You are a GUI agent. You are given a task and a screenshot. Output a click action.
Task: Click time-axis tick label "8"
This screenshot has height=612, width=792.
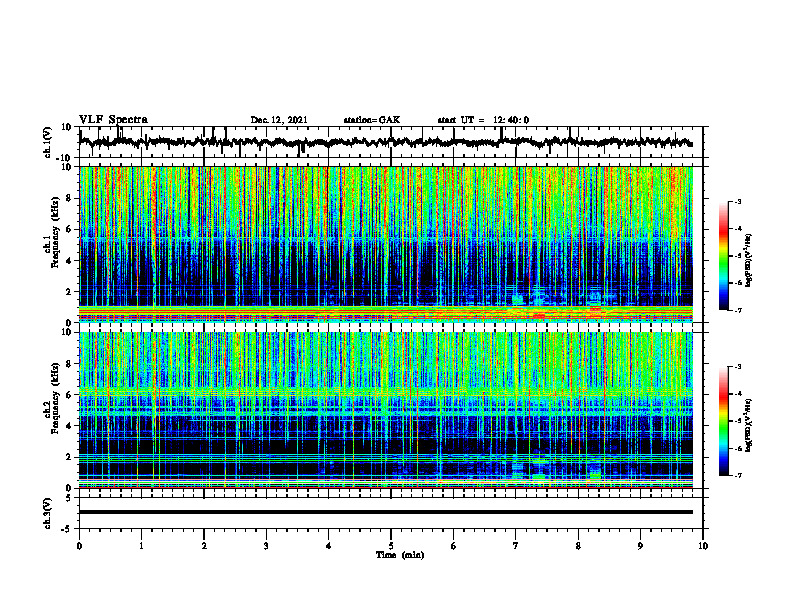(578, 546)
